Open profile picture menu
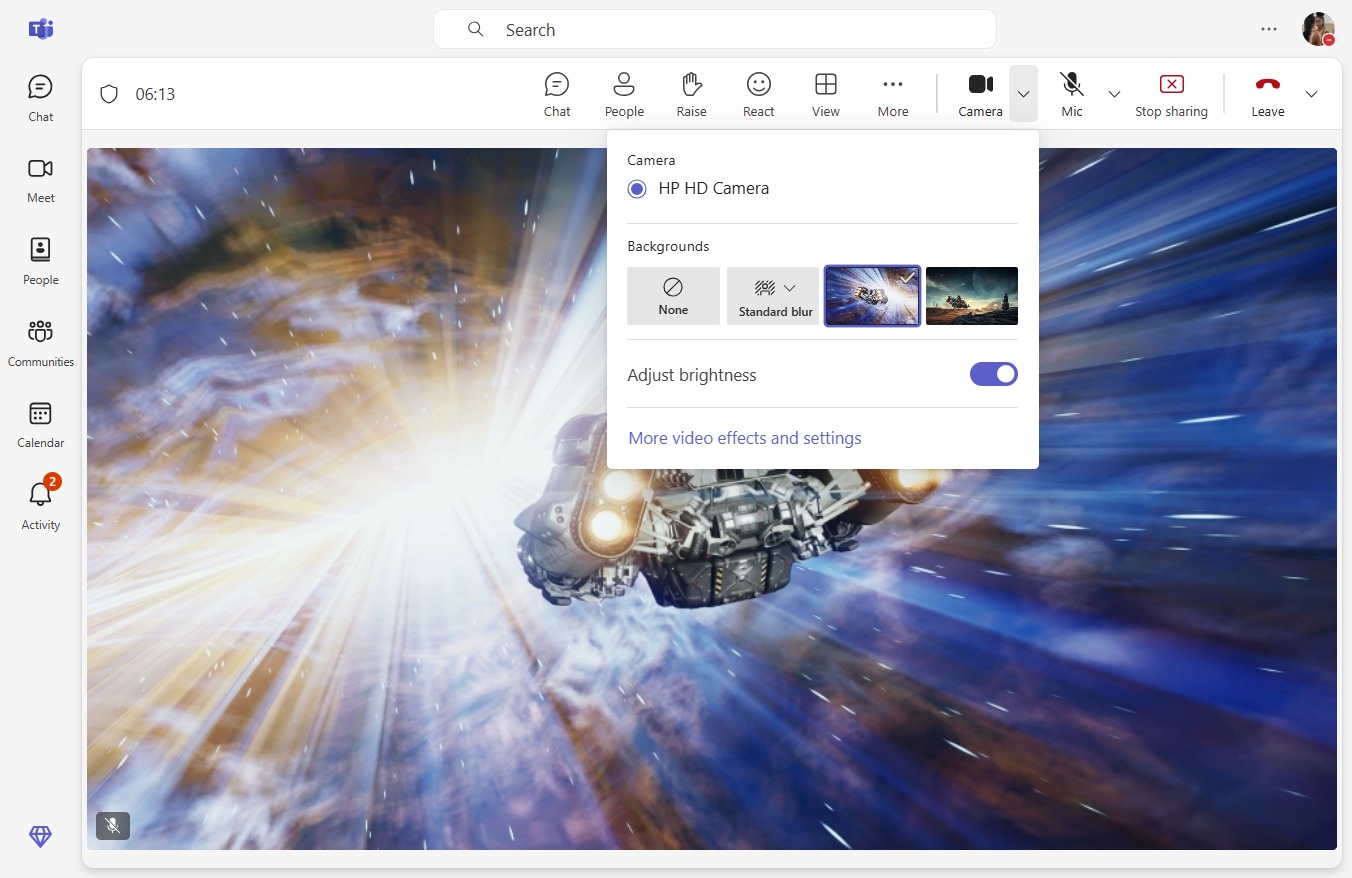Viewport: 1352px width, 878px height. click(1318, 29)
